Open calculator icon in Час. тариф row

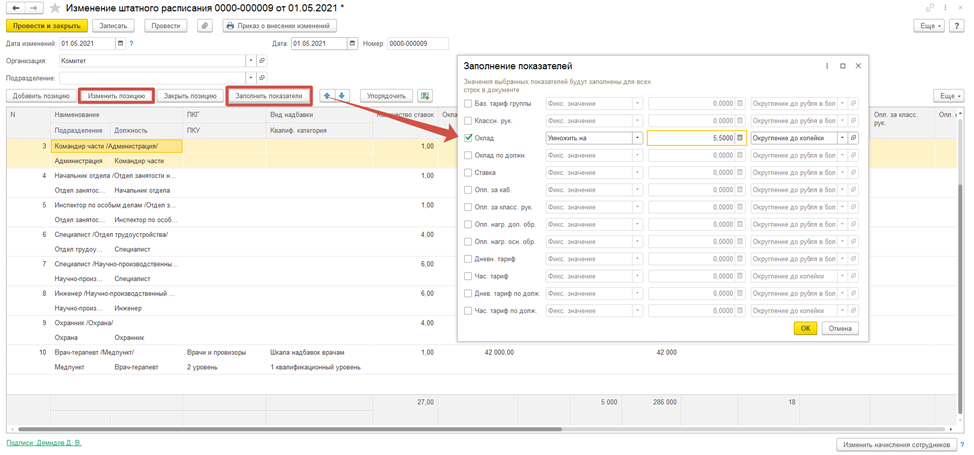[x=740, y=276]
